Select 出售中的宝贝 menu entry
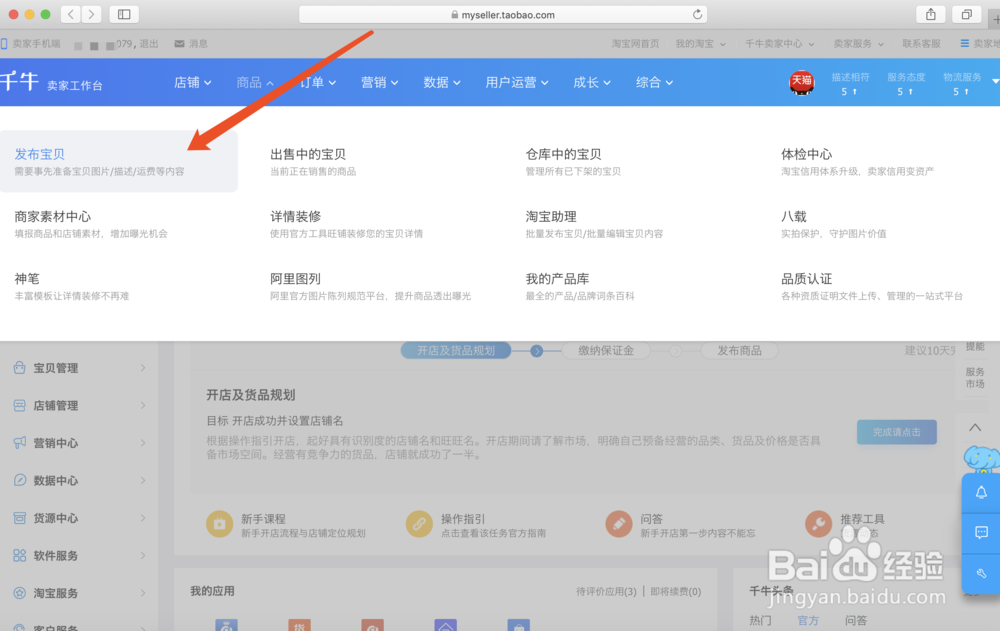 coord(308,154)
